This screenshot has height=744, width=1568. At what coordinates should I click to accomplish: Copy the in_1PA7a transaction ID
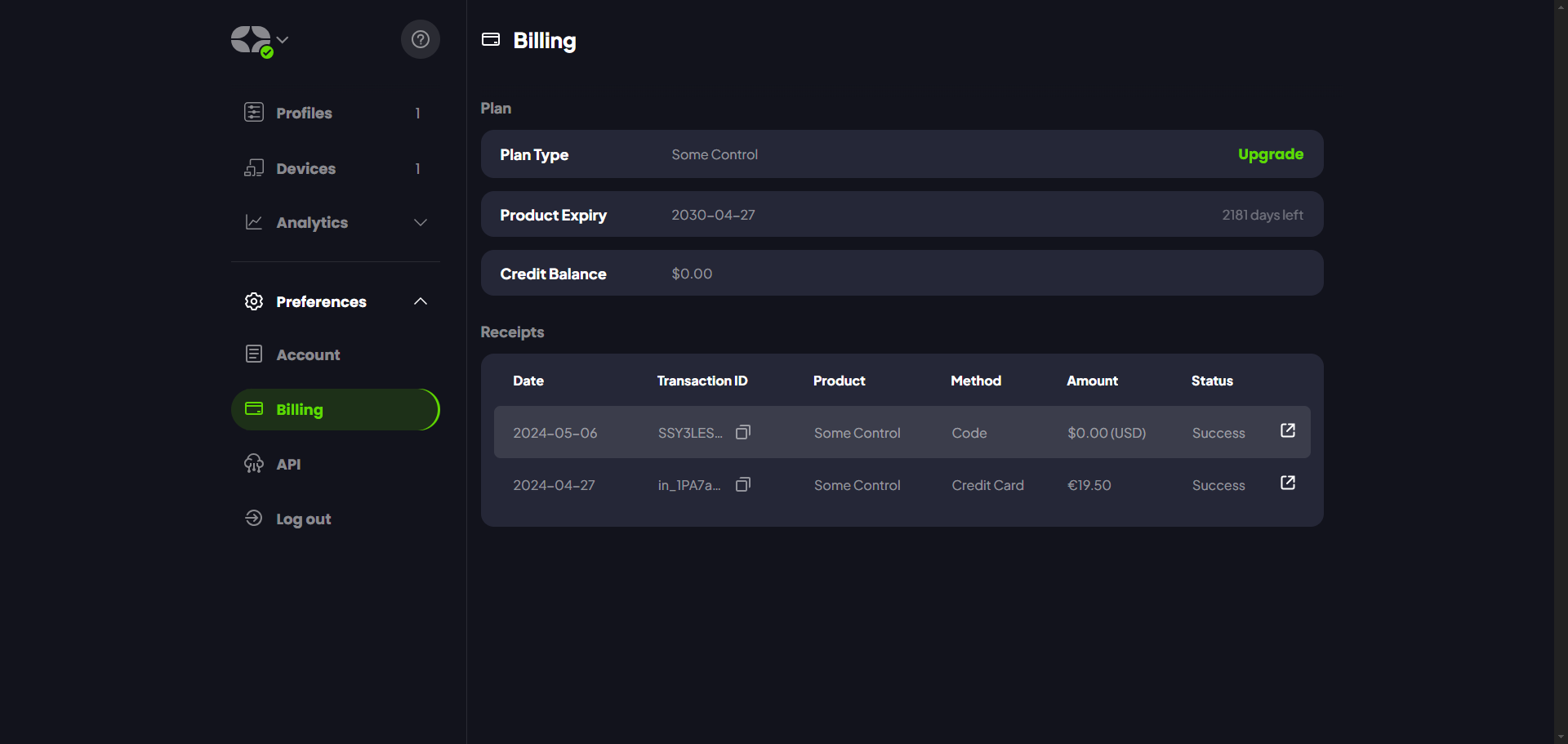[742, 484]
